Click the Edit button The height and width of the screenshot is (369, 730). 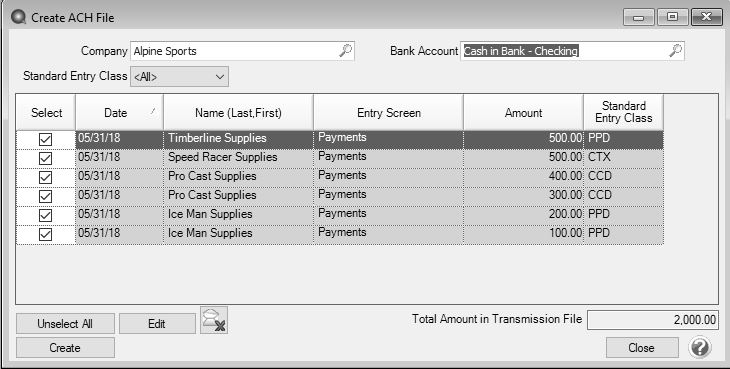tap(157, 324)
